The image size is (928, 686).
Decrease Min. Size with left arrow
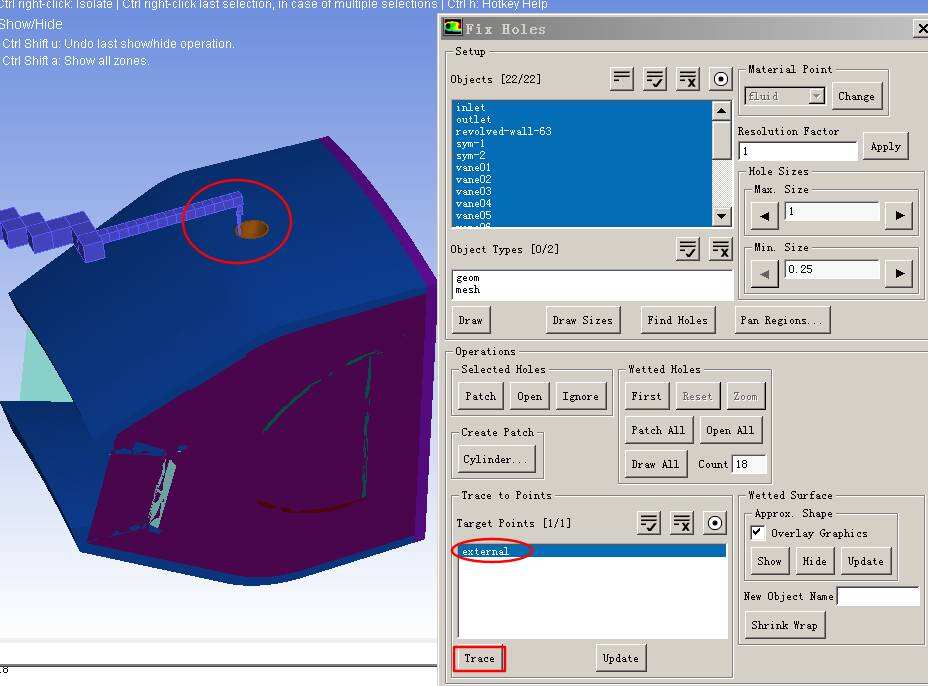[764, 273]
